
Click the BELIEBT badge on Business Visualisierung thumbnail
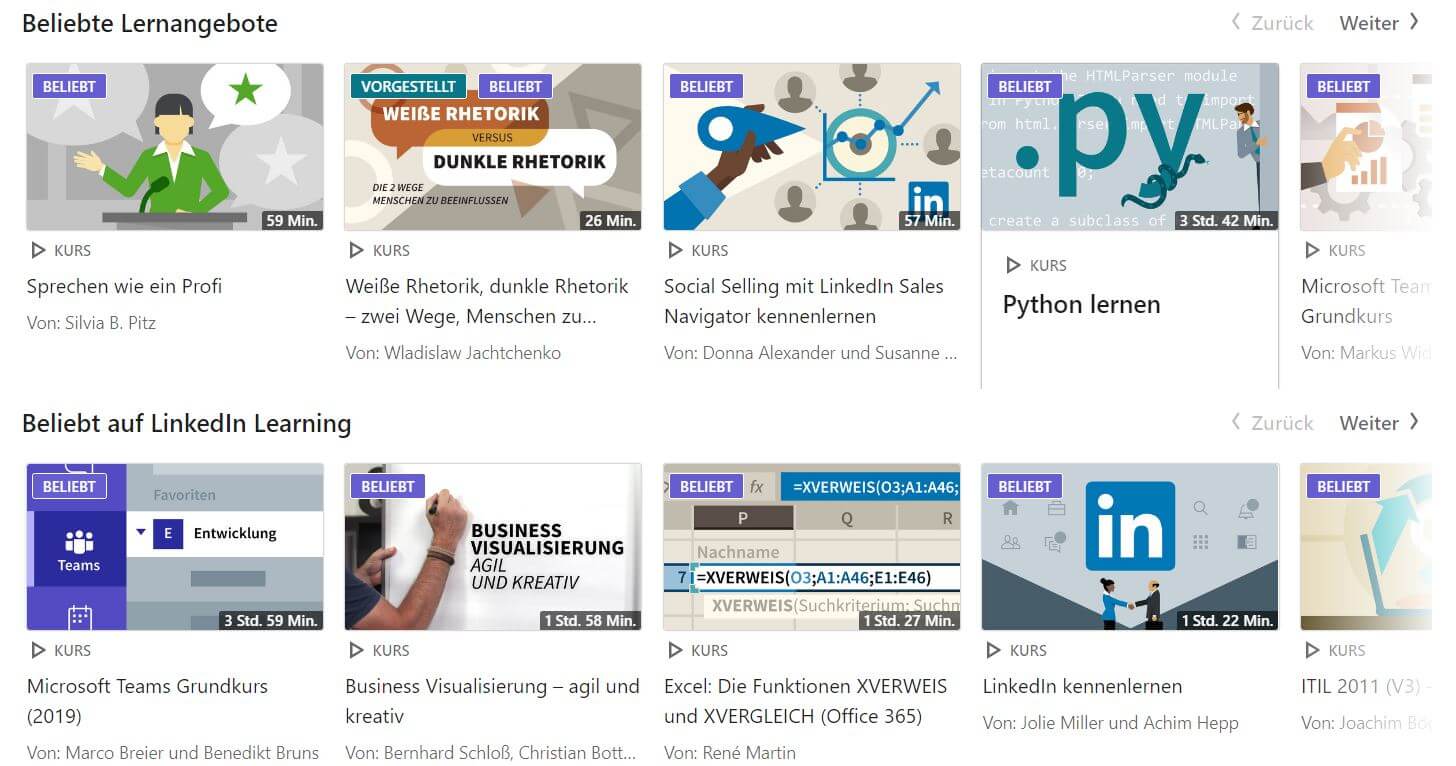388,486
